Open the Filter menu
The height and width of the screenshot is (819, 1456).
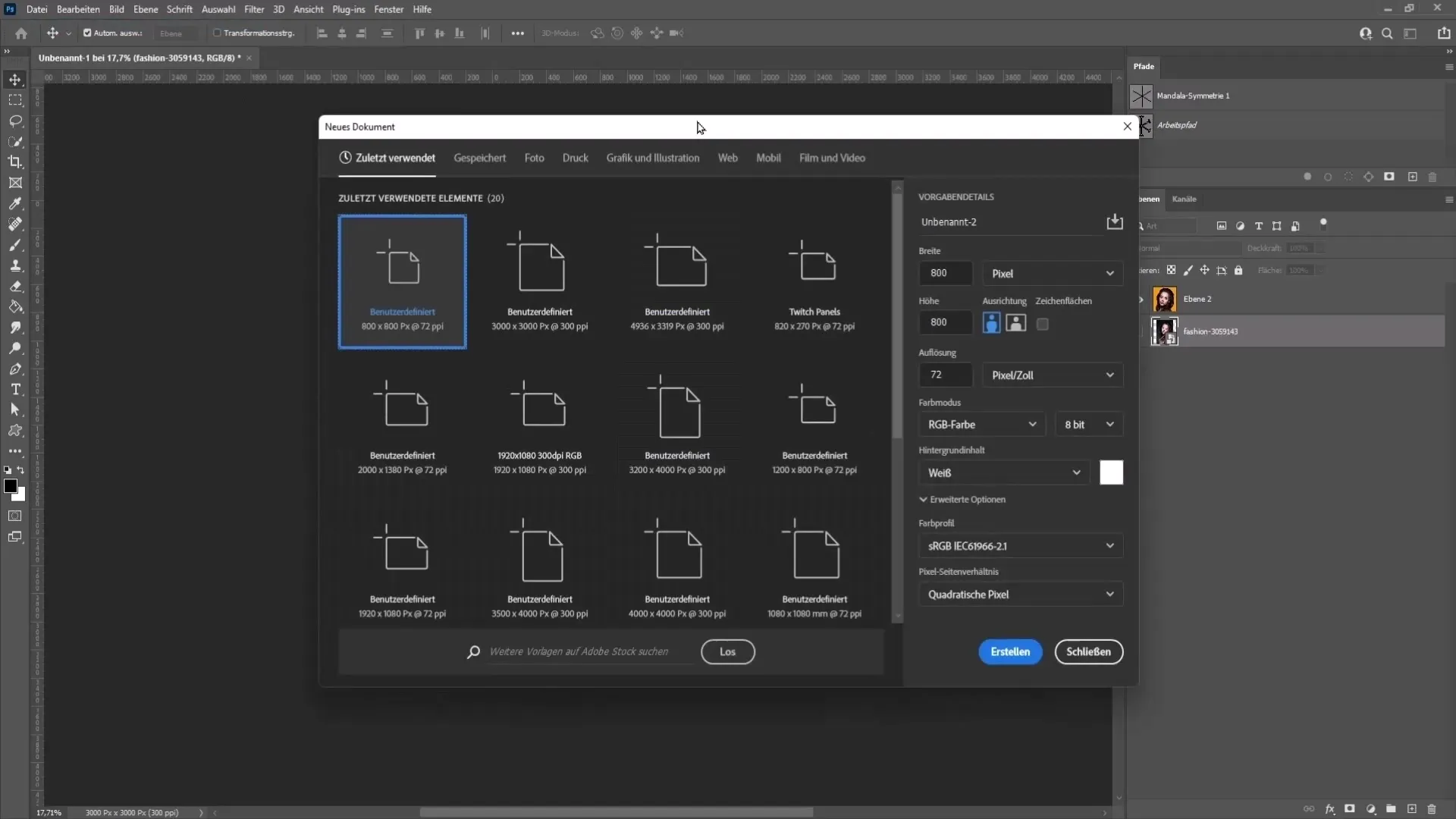254,9
